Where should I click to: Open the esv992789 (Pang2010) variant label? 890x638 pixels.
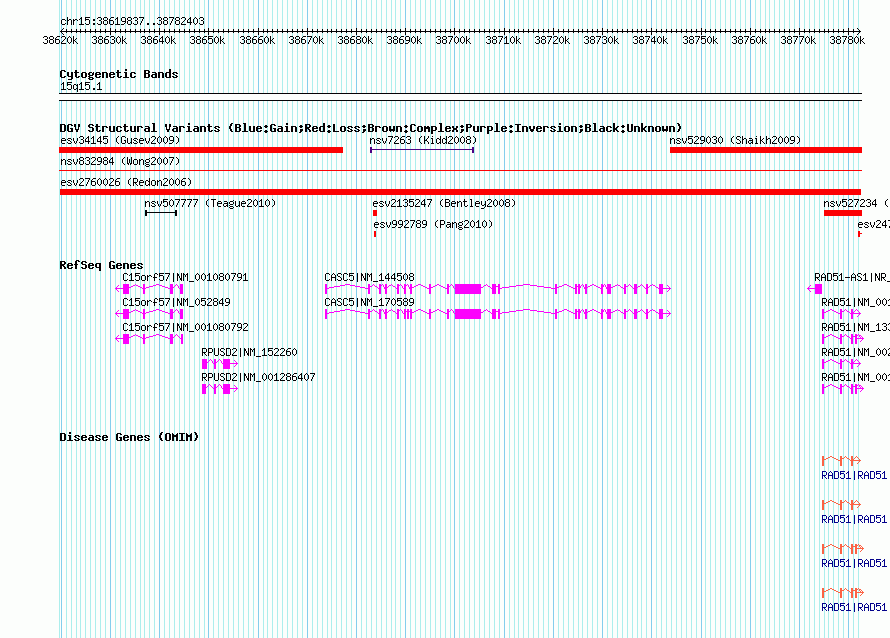point(433,224)
